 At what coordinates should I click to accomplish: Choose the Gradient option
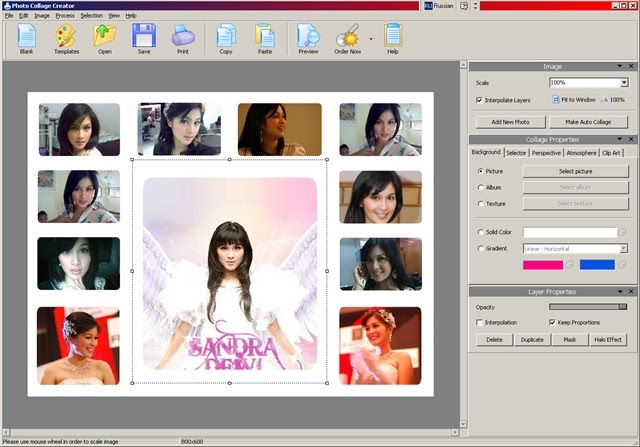click(x=480, y=248)
